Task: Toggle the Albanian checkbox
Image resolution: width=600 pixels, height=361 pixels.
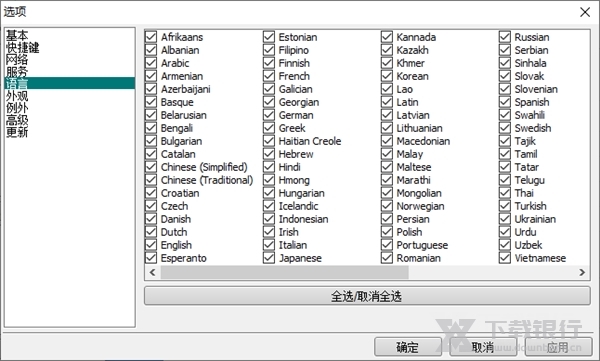Action: pyautogui.click(x=151, y=50)
